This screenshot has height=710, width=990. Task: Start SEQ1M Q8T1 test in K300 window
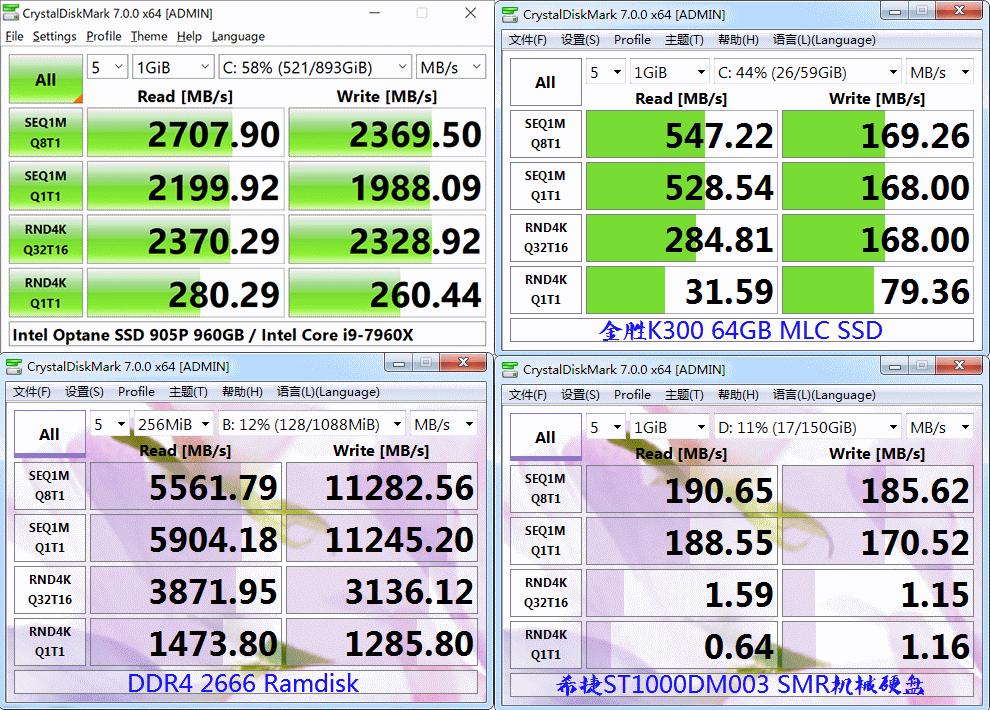click(546, 134)
